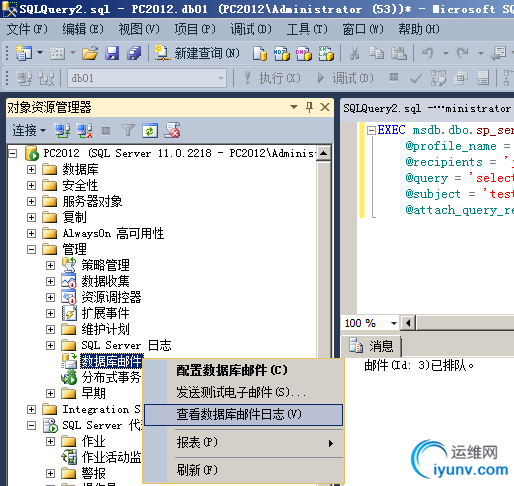Image resolution: width=514 pixels, height=486 pixels.
Task: Expand the 服务器对象 folder
Action: point(31,201)
